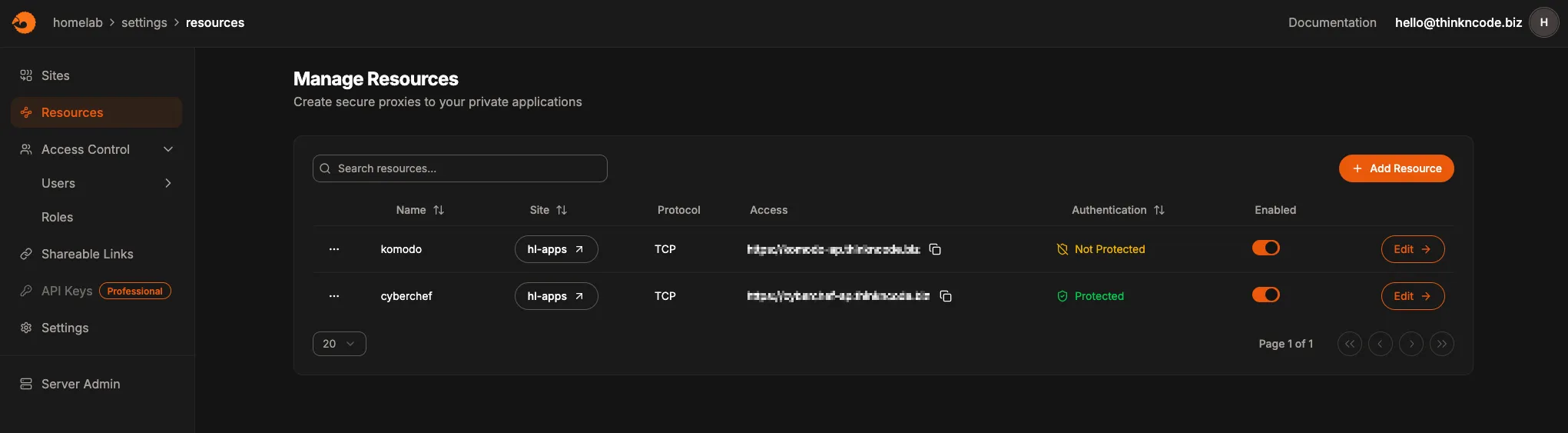The image size is (1568, 433).
Task: Copy the cyberchef access URL
Action: coord(946,296)
